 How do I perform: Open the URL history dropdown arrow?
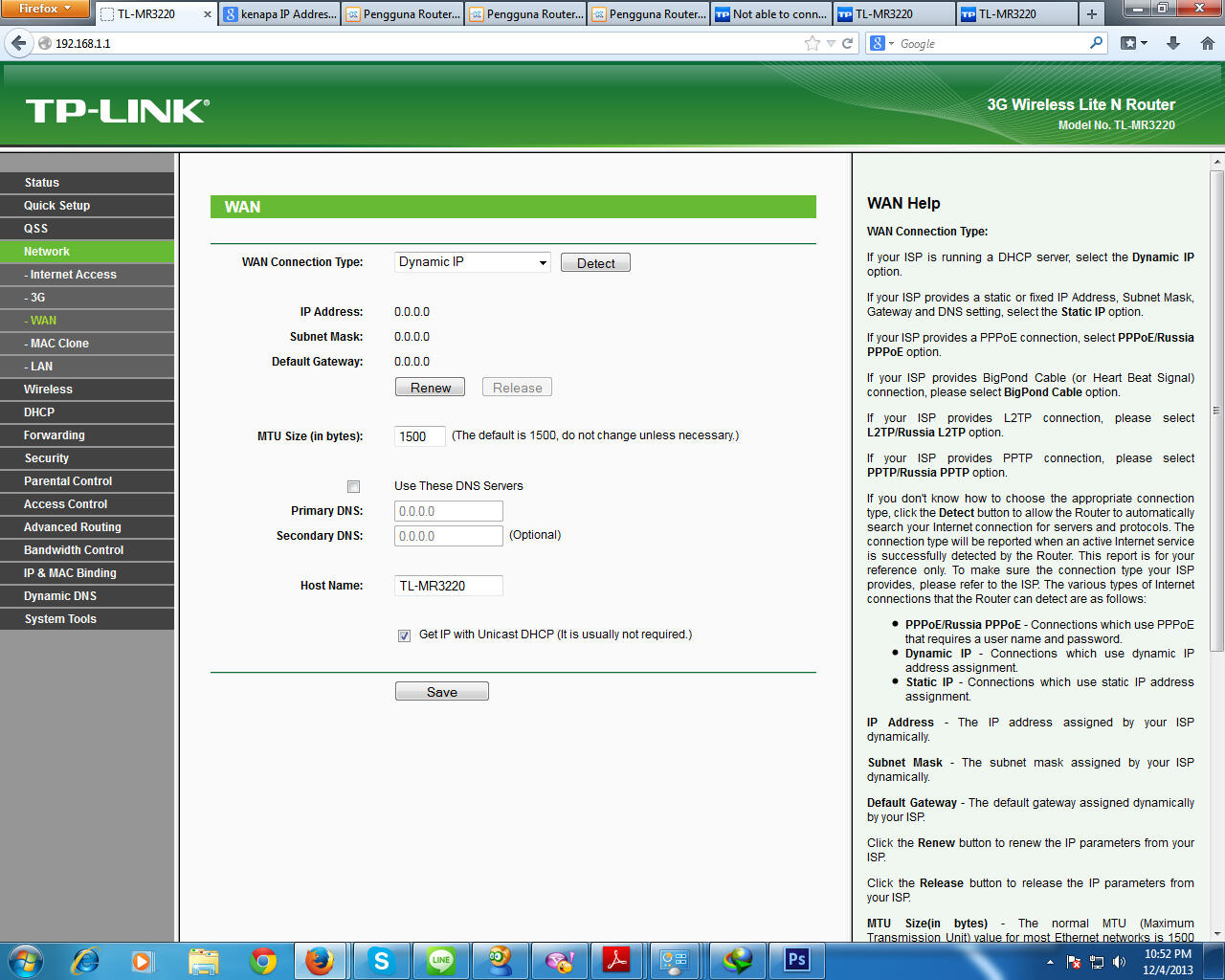[831, 44]
